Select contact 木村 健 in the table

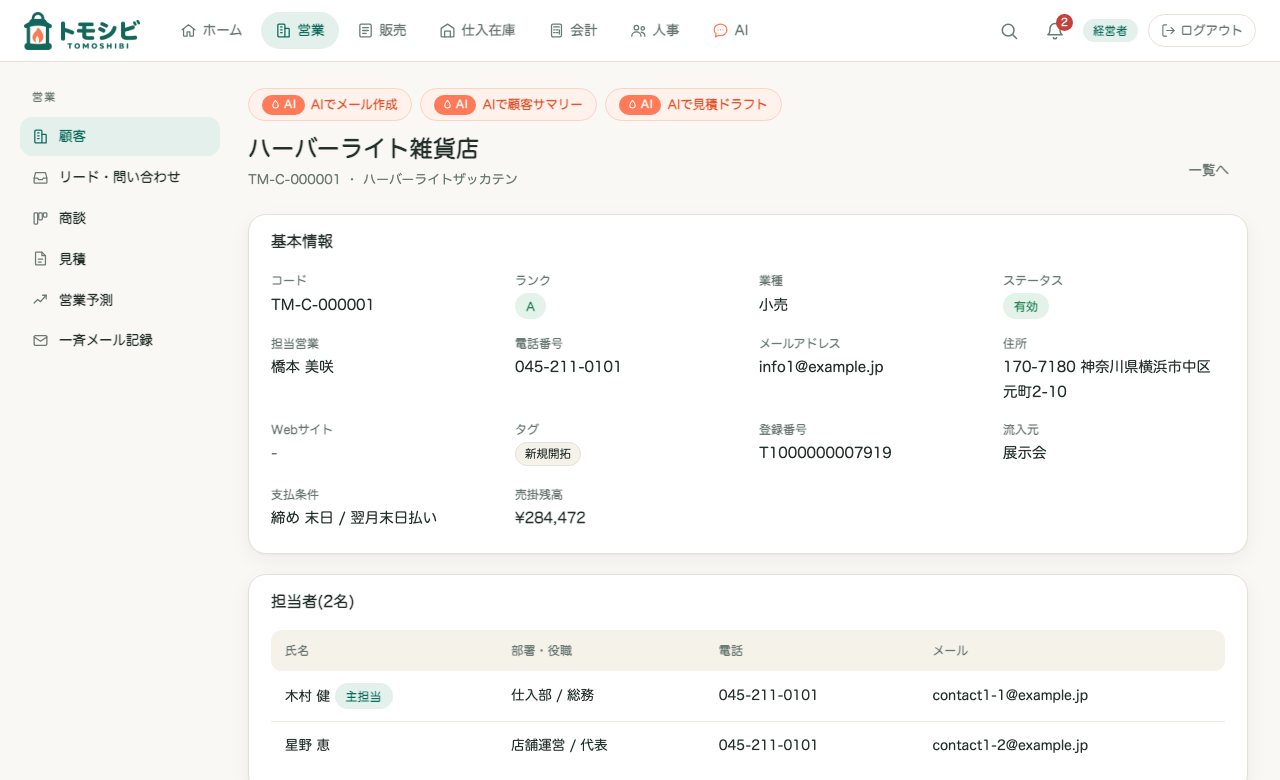307,695
